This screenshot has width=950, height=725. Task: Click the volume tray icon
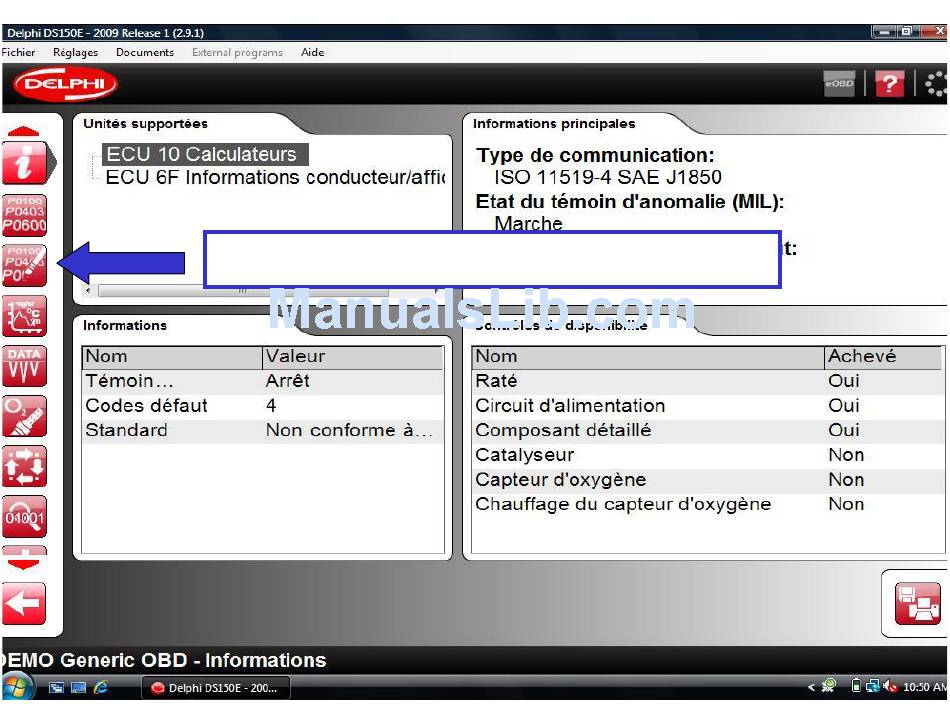pos(889,686)
